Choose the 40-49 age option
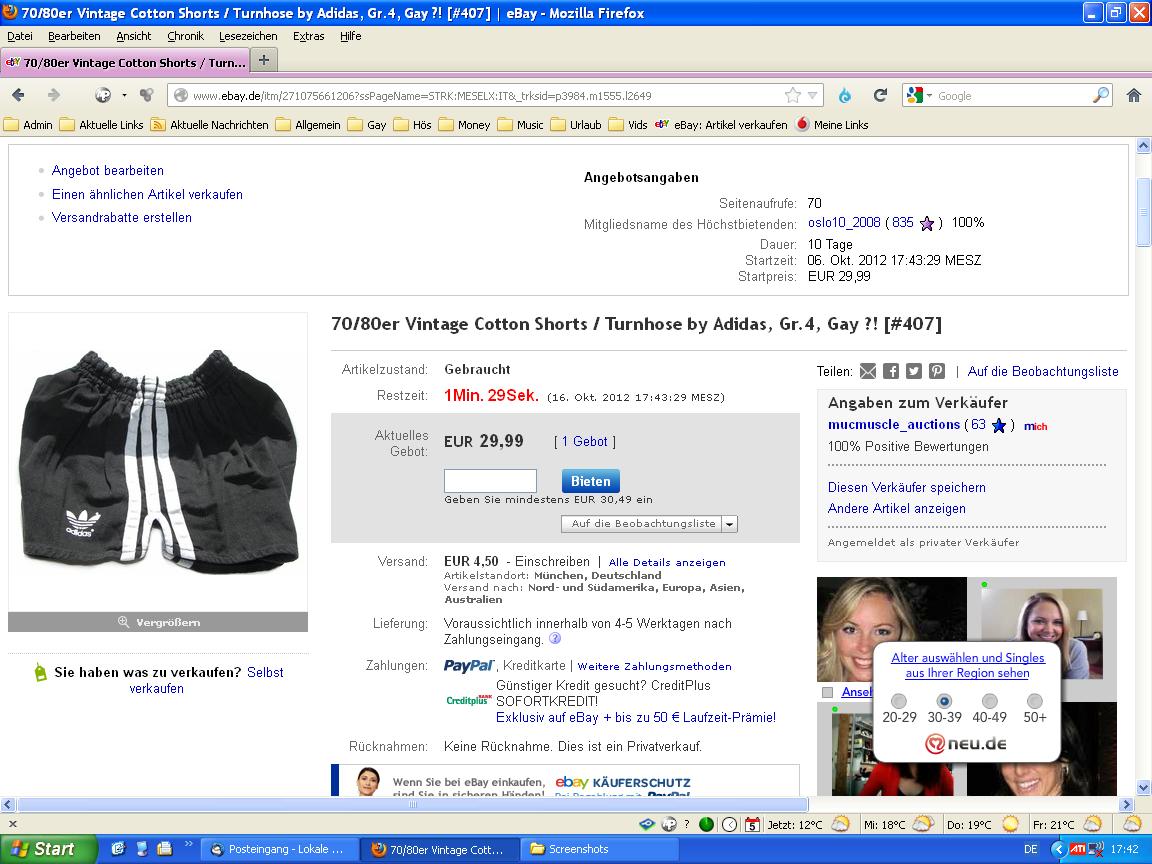Screen dimensions: 1152x864 (989, 701)
